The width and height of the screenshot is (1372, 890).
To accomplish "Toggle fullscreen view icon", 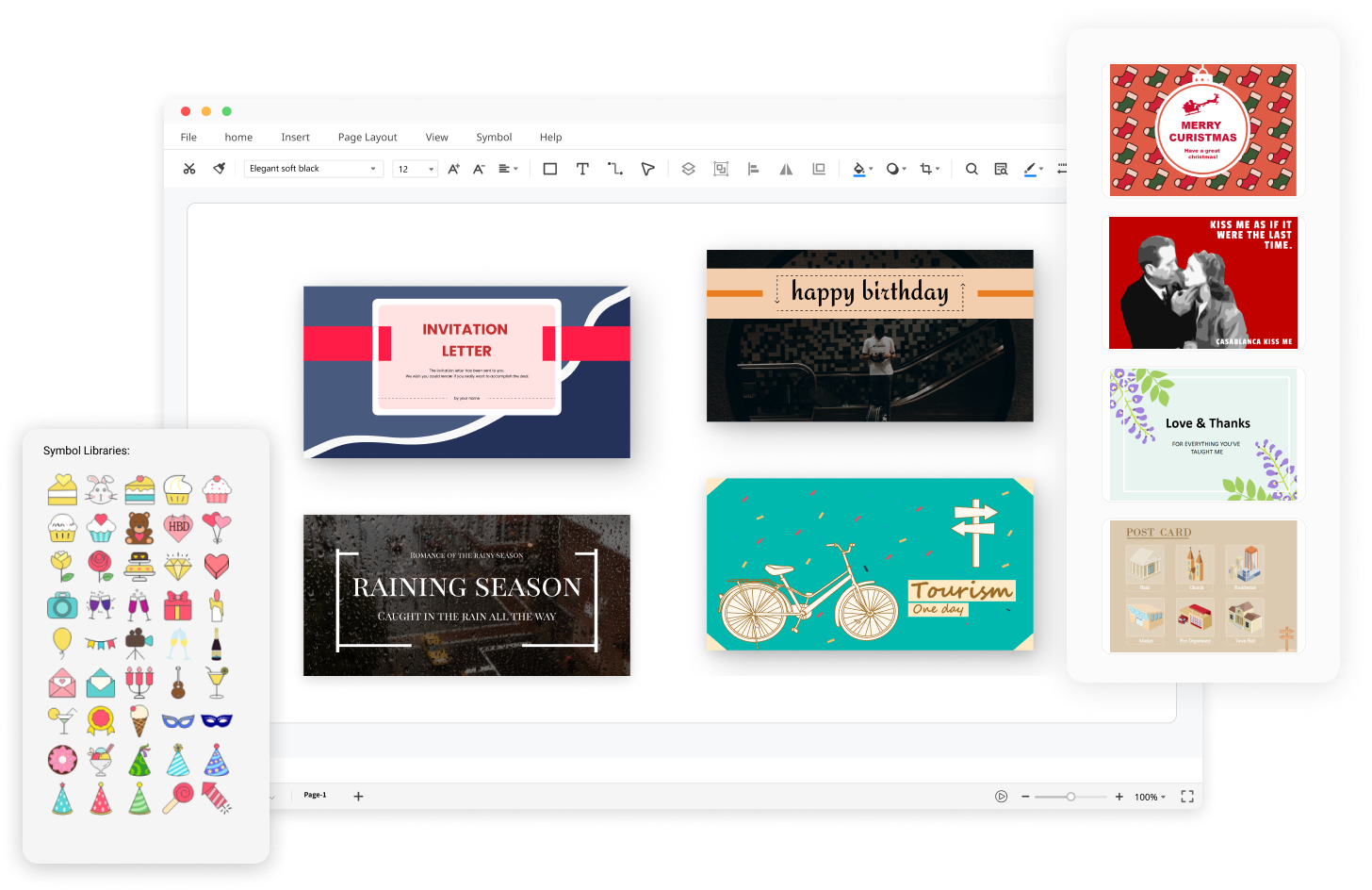I will tap(1187, 797).
